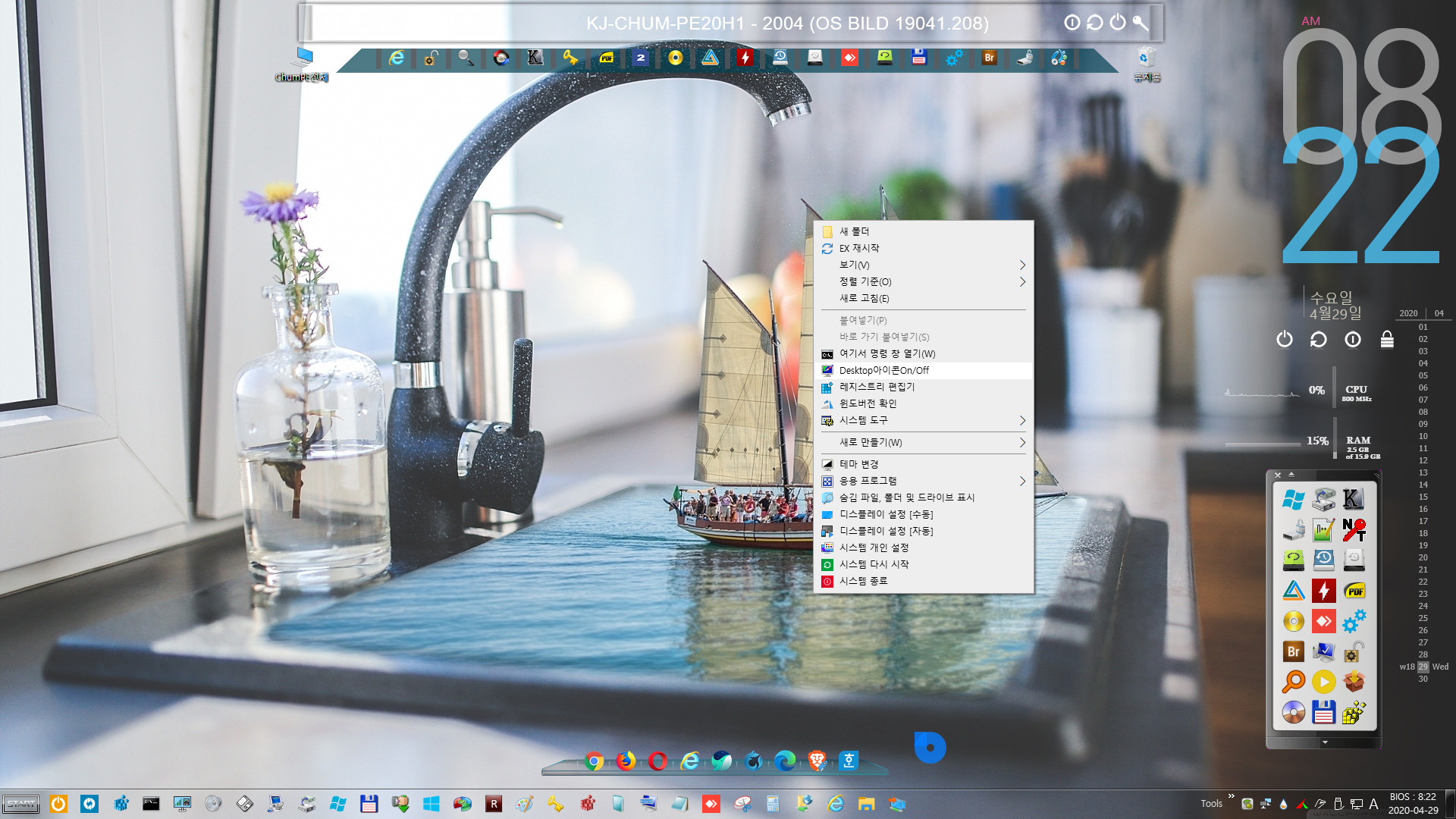Open the red R icon on taskbar

(494, 804)
